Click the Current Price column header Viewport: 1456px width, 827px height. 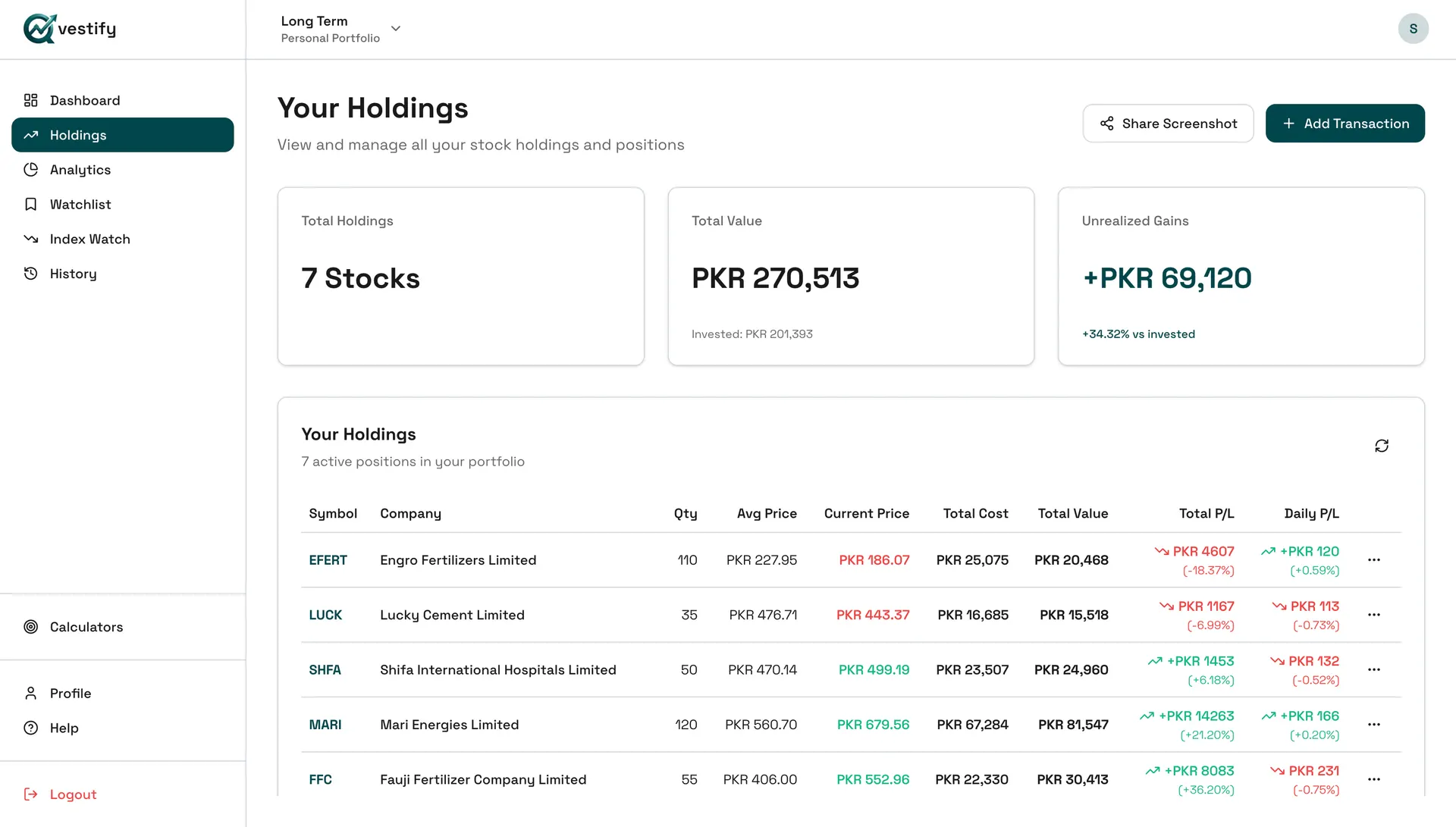click(867, 513)
